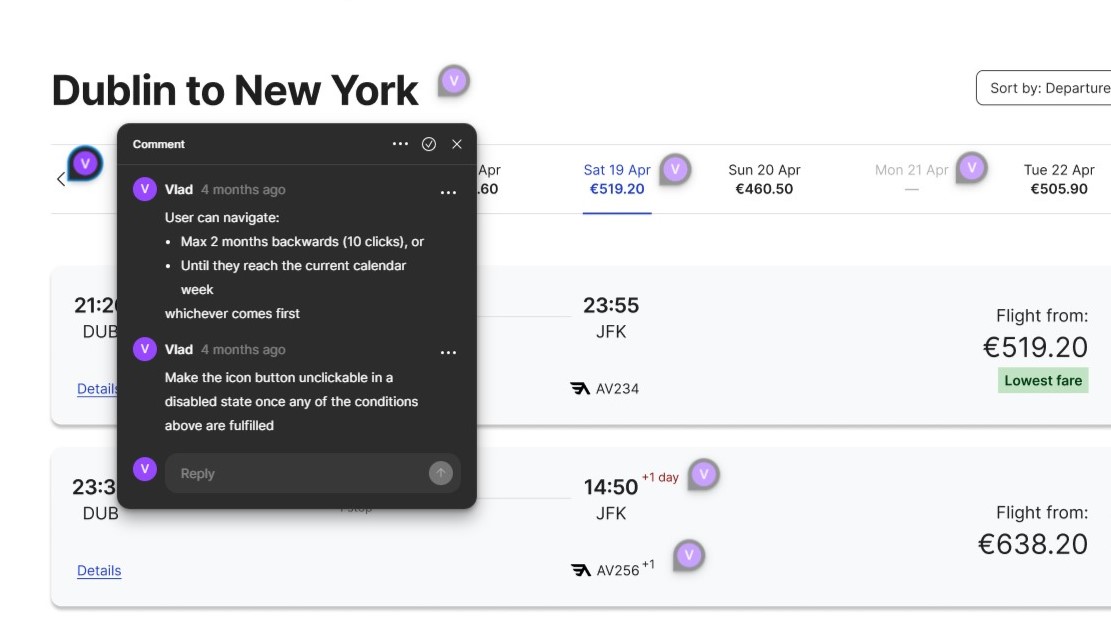Image resolution: width=1111 pixels, height=625 pixels.
Task: Click the send arrow in the Reply box
Action: (x=440, y=473)
